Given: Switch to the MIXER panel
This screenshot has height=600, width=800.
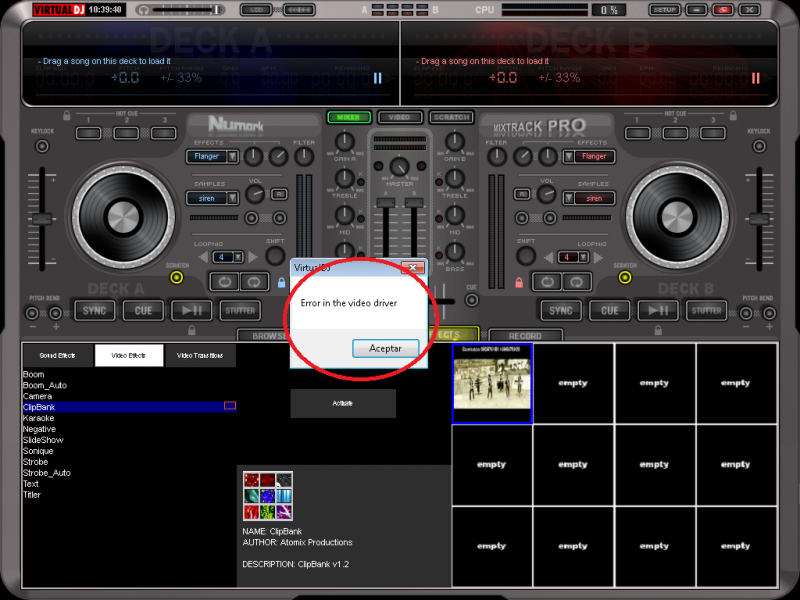Looking at the screenshot, I should (x=348, y=117).
